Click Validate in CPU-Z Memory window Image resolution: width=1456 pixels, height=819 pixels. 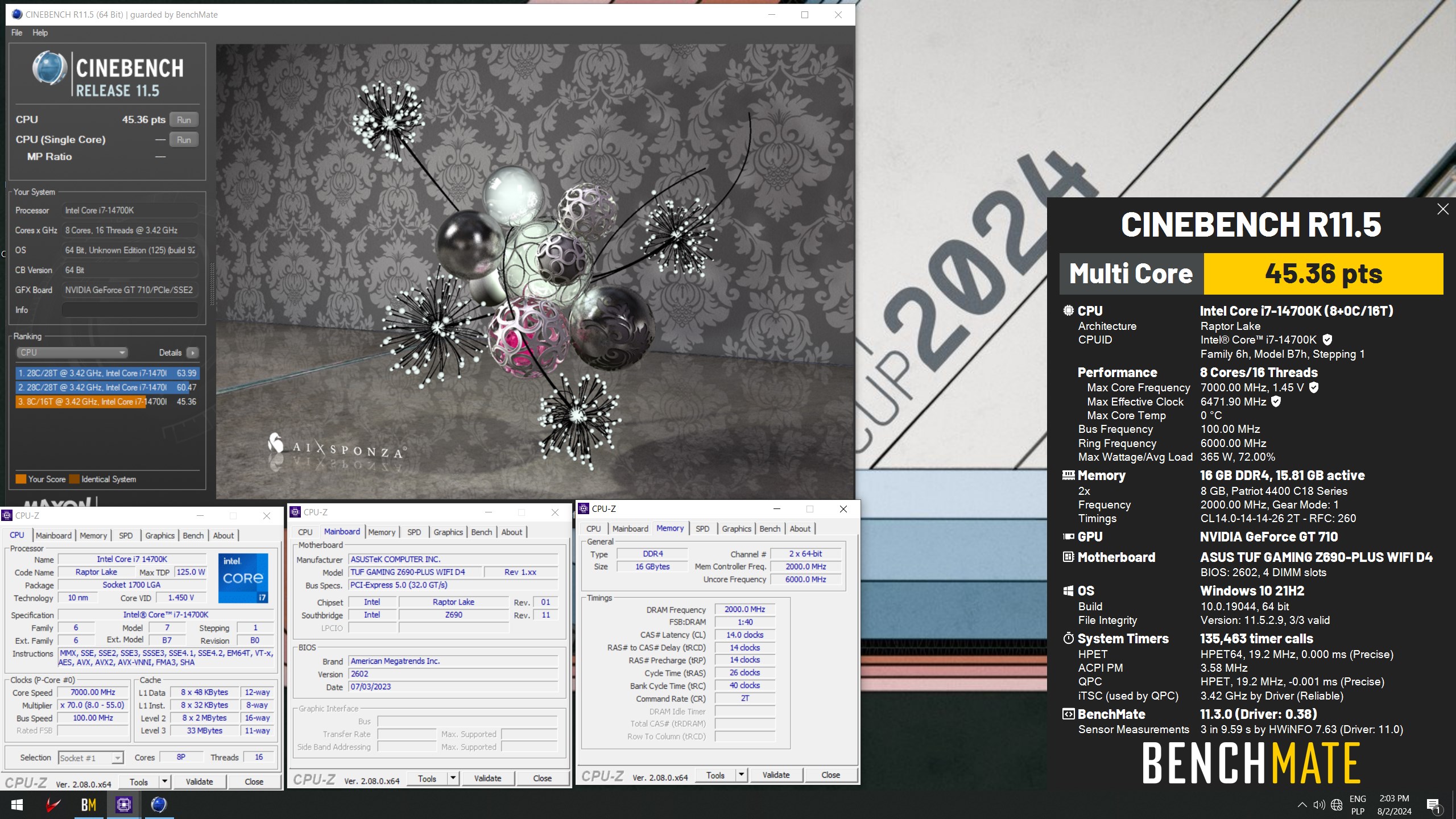coord(776,775)
